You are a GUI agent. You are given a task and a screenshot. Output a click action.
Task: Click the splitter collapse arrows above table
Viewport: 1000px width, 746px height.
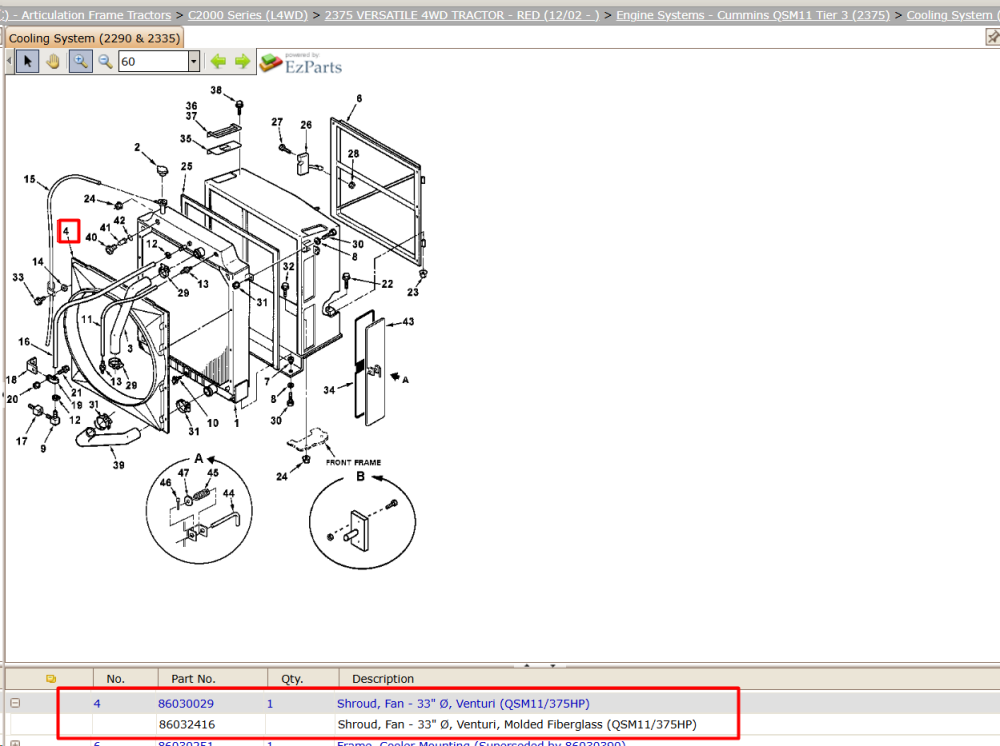pos(540,665)
